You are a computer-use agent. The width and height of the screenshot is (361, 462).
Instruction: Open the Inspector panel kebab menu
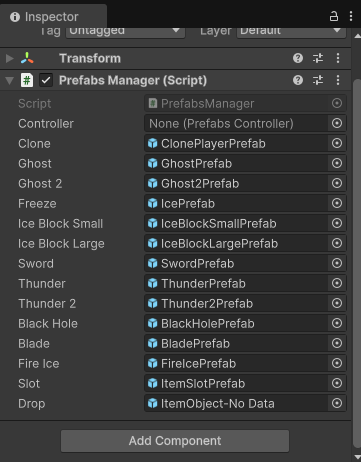351,16
